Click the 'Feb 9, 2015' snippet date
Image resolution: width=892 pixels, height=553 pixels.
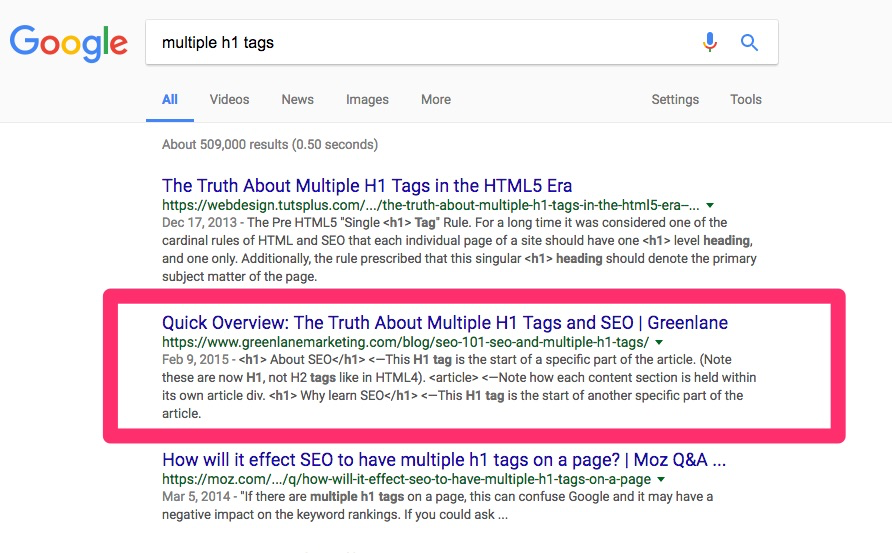[x=195, y=360]
